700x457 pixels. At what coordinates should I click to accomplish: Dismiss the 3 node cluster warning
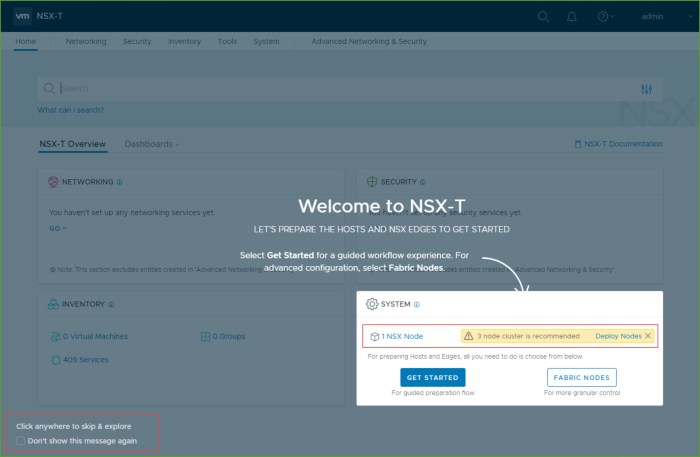pyautogui.click(x=648, y=336)
